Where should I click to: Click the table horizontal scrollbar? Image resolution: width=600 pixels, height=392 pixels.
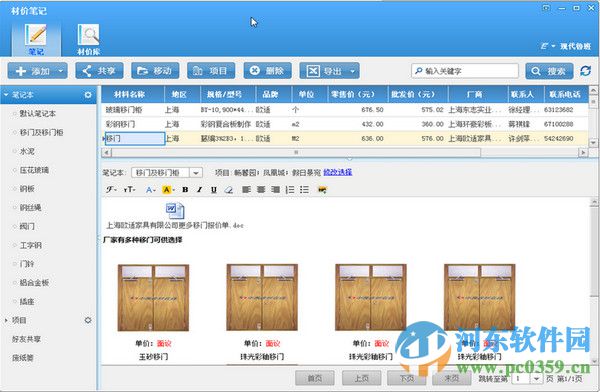[297, 152]
